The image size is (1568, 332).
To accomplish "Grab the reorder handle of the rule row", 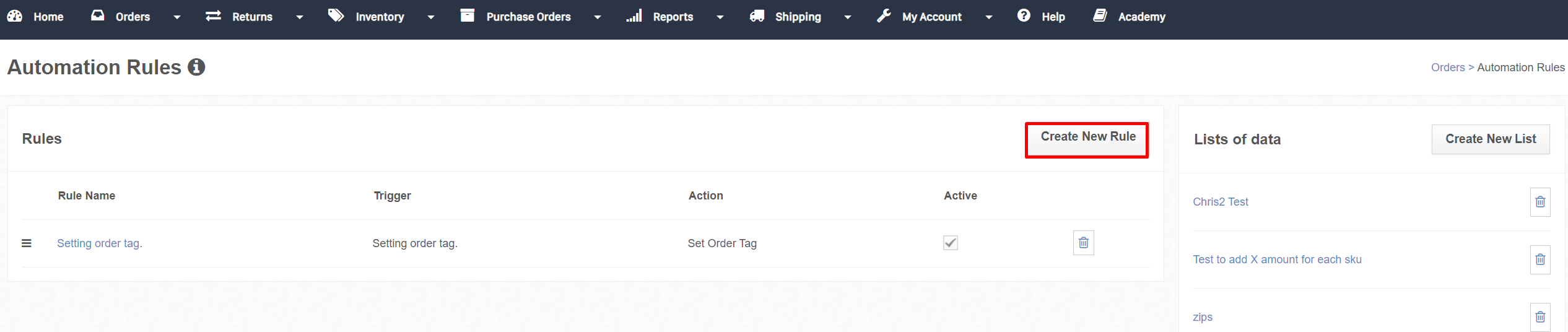I will click(27, 243).
